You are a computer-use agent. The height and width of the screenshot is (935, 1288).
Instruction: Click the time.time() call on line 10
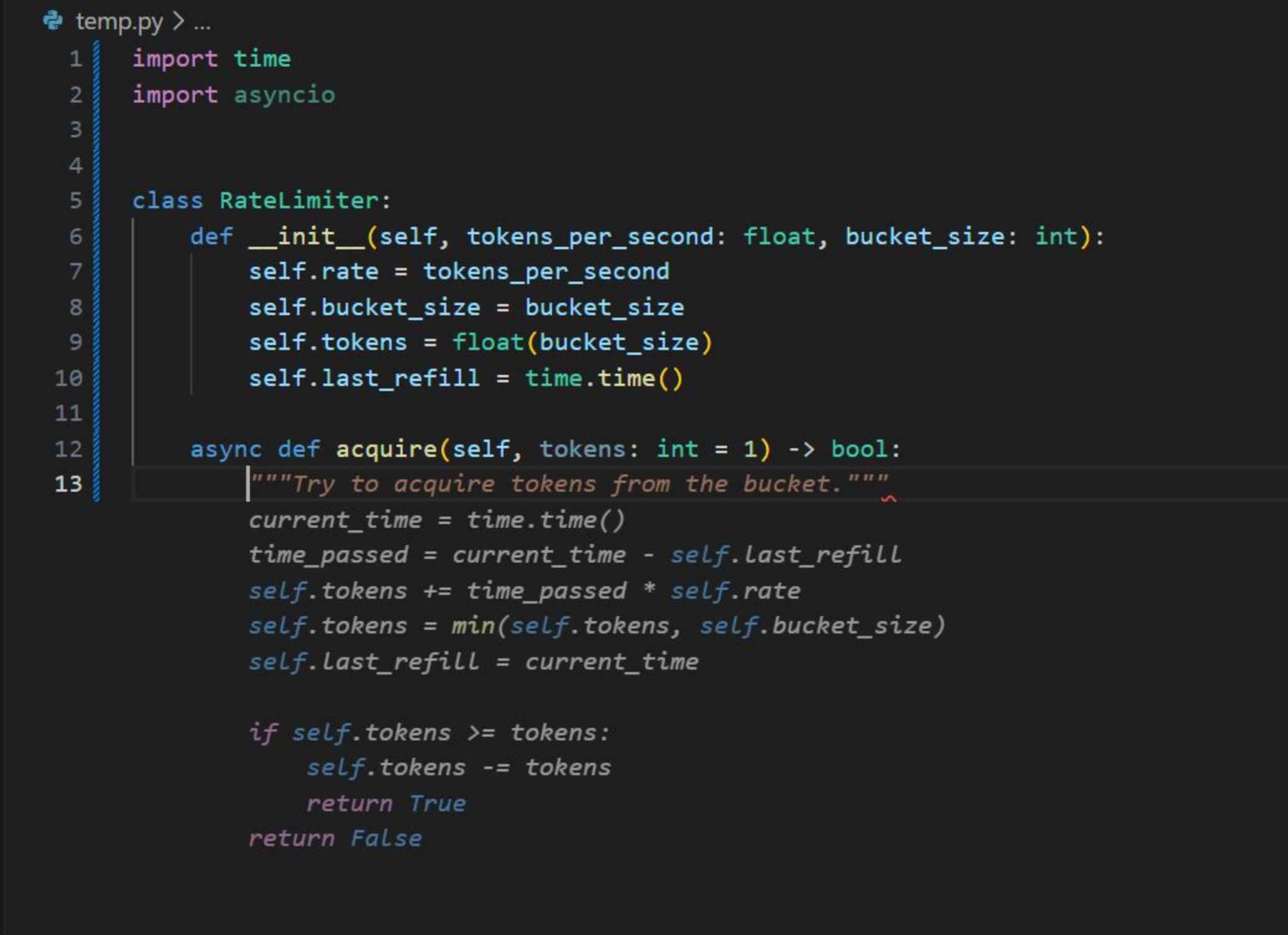click(603, 378)
